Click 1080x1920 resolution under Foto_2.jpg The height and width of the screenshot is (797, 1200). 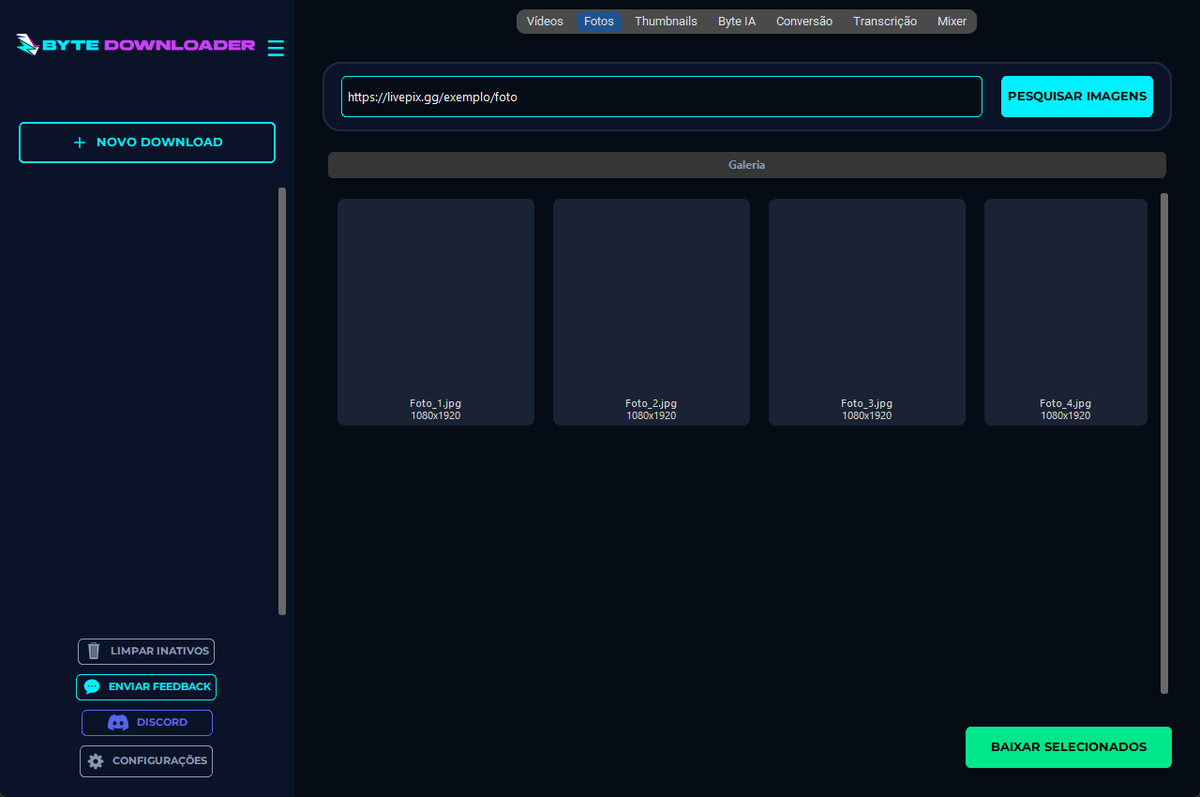coord(651,416)
